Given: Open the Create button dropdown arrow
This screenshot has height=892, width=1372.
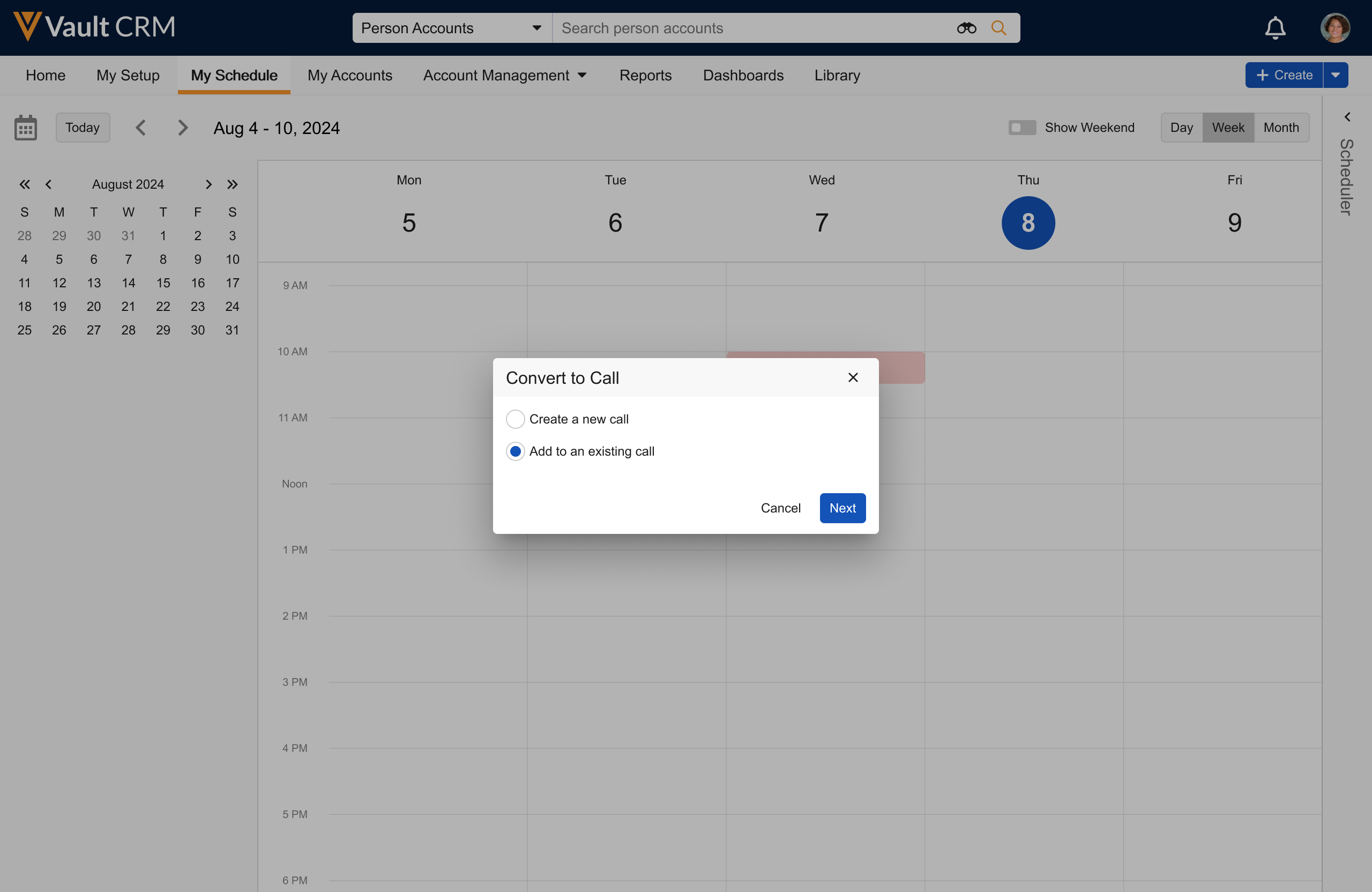Looking at the screenshot, I should 1334,76.
